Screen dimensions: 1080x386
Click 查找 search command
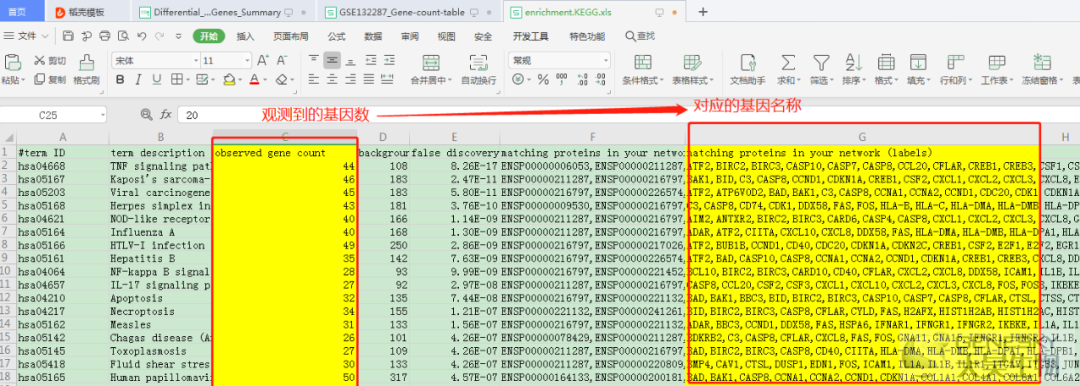pos(640,36)
